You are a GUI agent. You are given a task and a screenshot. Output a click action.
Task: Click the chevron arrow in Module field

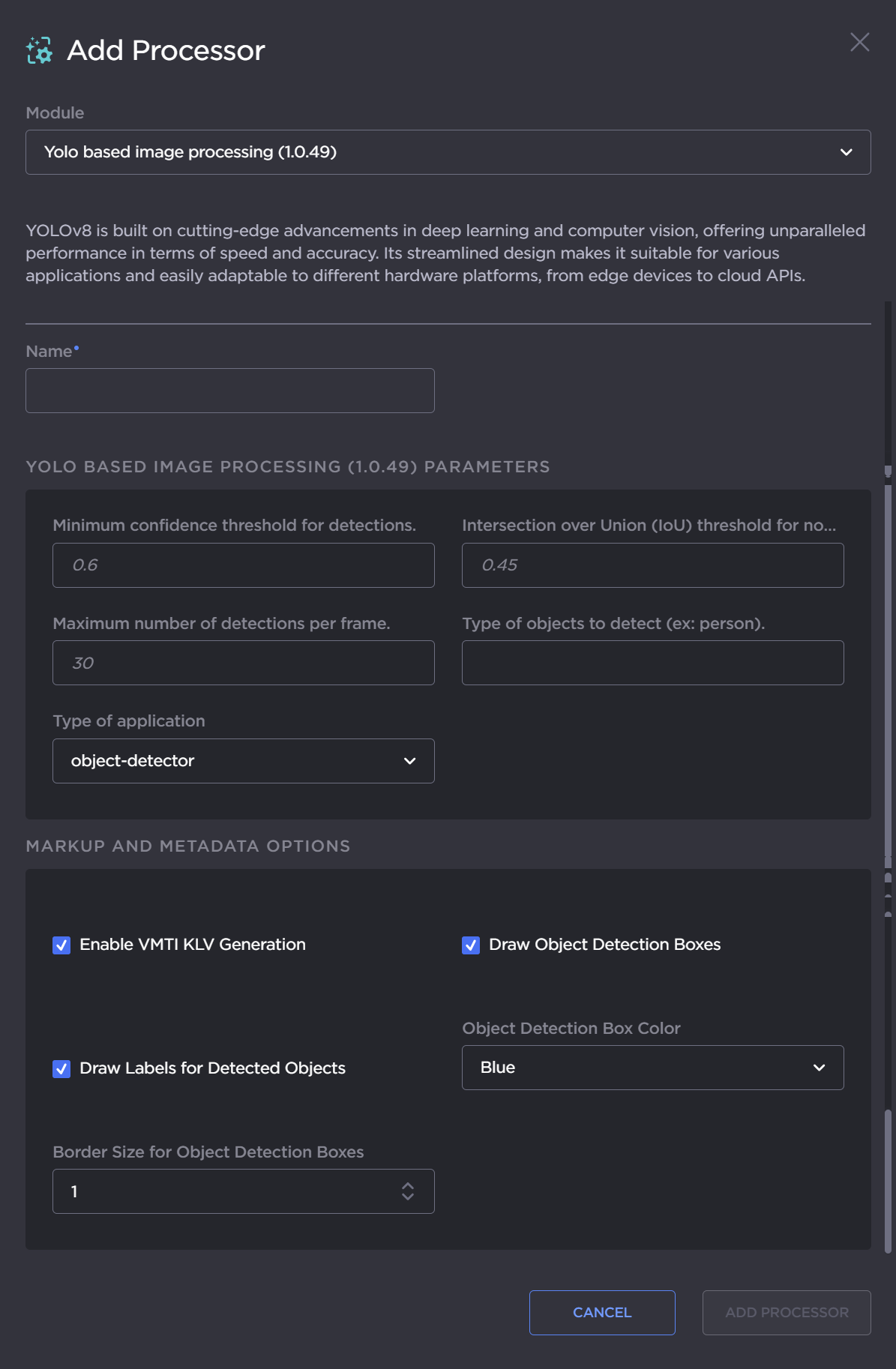846,152
